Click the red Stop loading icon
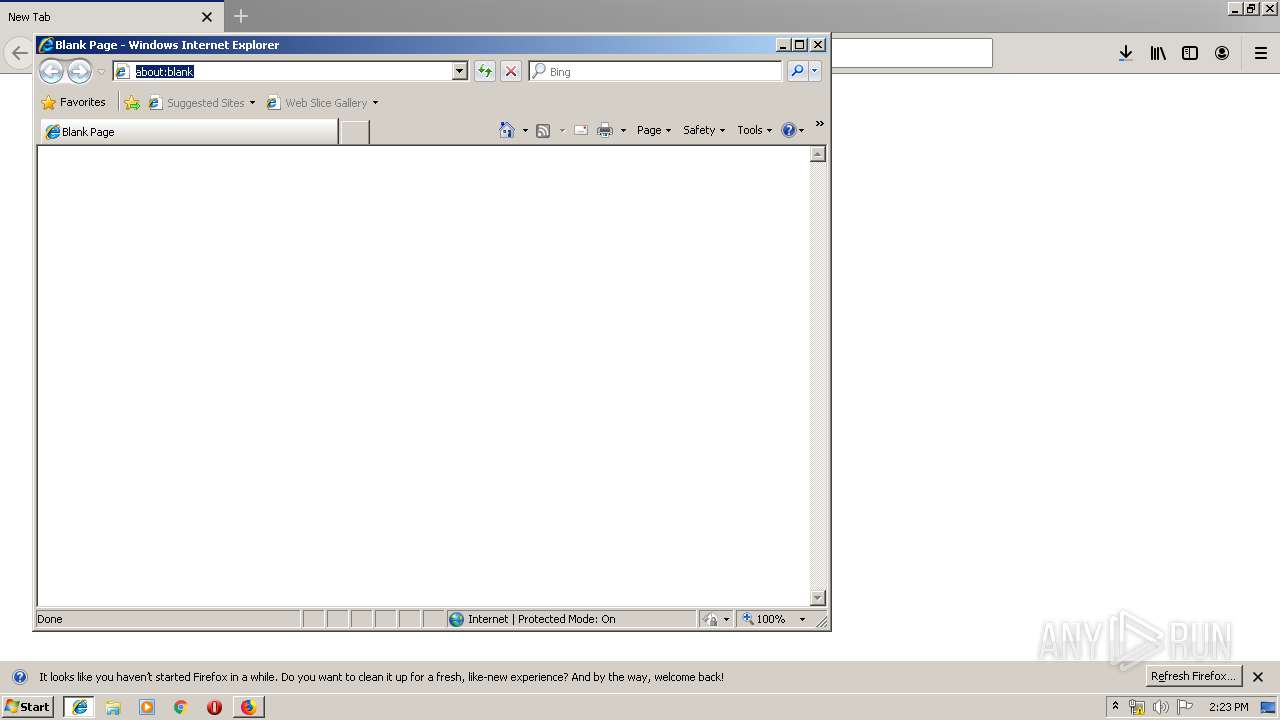This screenshot has height=720, width=1280. click(511, 71)
